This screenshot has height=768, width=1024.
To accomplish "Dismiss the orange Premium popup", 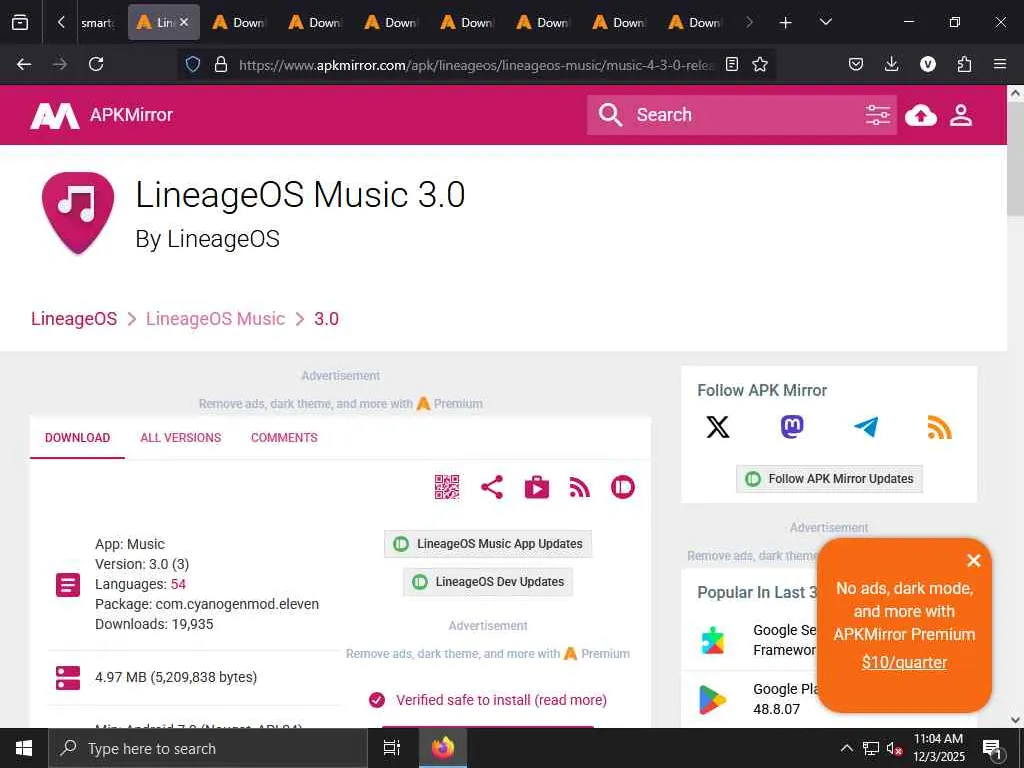I will coord(974,560).
